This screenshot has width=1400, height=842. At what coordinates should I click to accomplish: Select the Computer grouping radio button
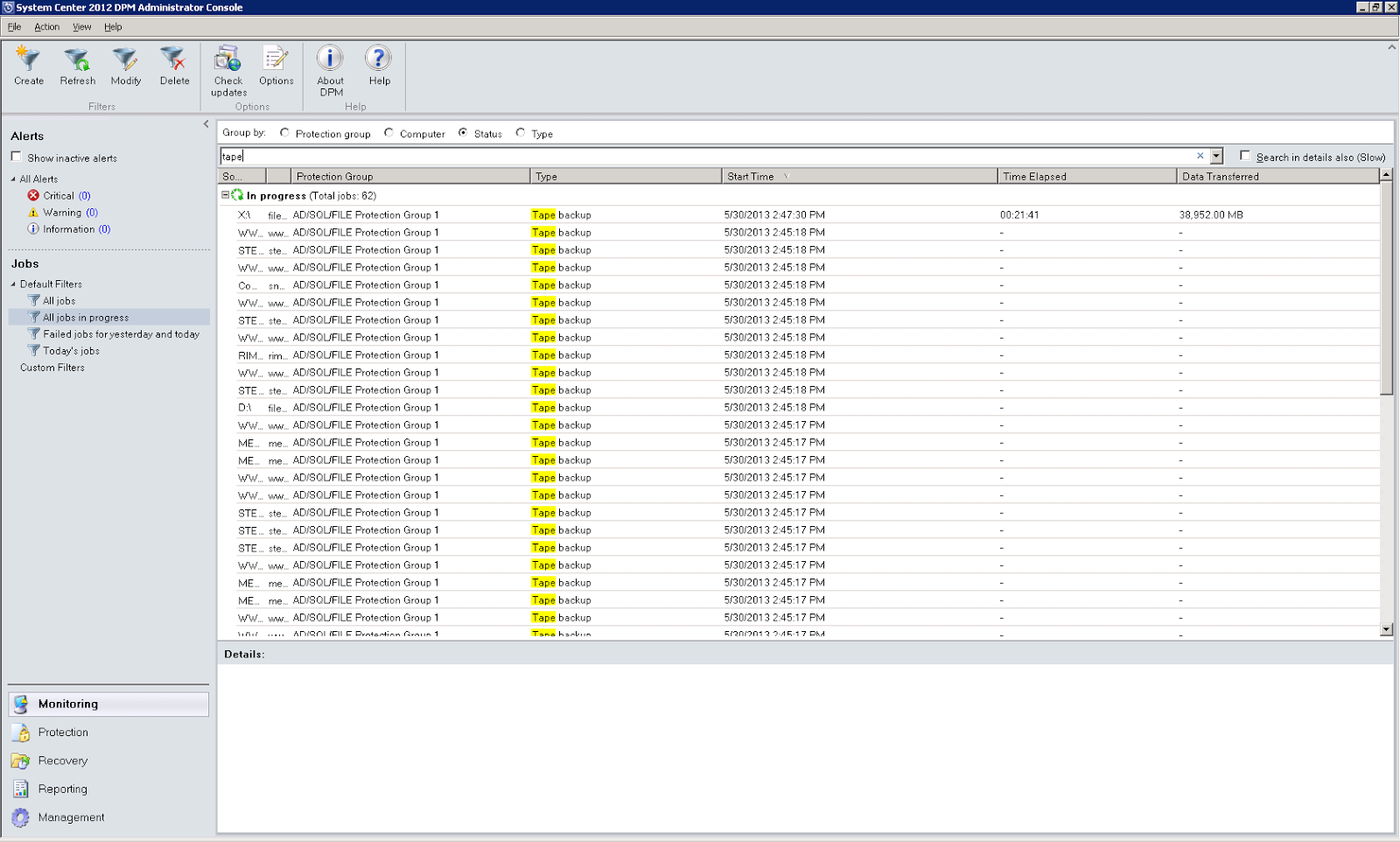[388, 132]
